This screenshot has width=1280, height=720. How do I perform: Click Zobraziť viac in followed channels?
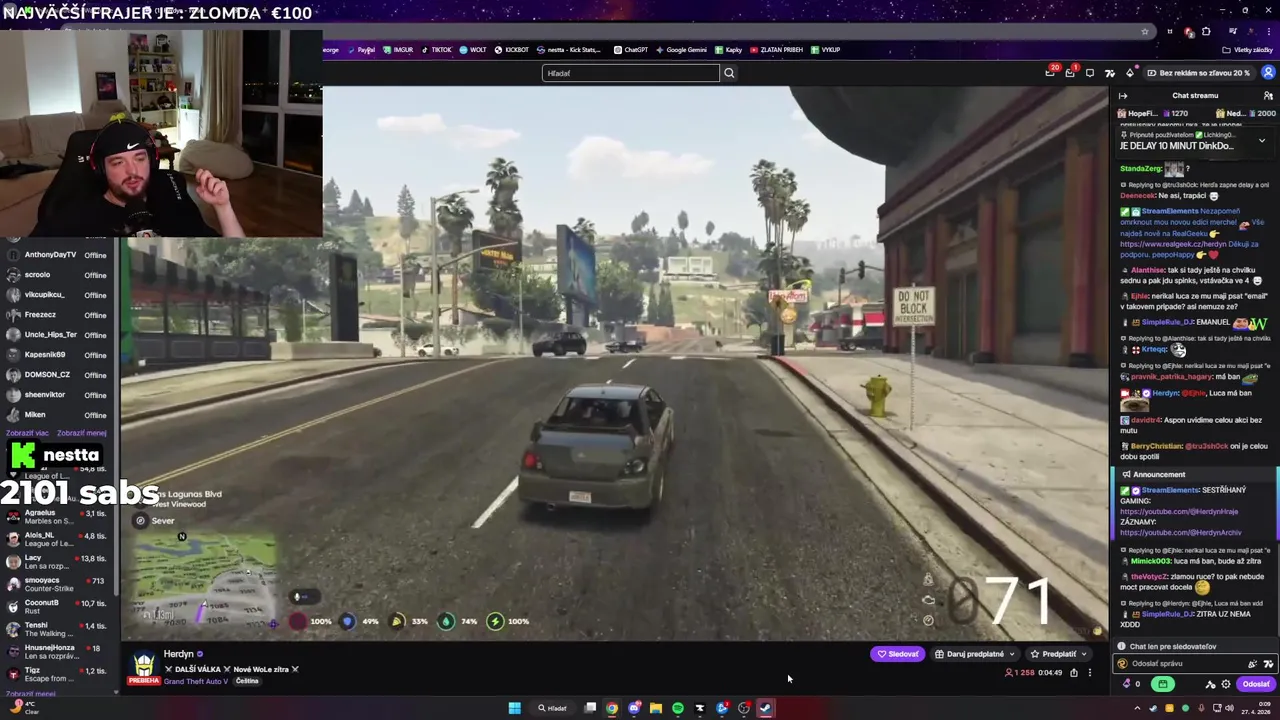click(27, 433)
